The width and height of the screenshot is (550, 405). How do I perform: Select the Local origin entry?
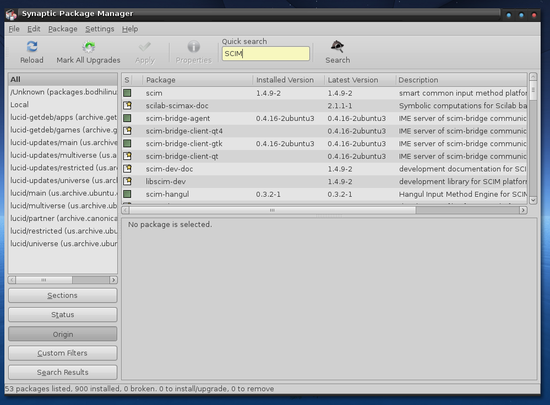(x=63, y=104)
